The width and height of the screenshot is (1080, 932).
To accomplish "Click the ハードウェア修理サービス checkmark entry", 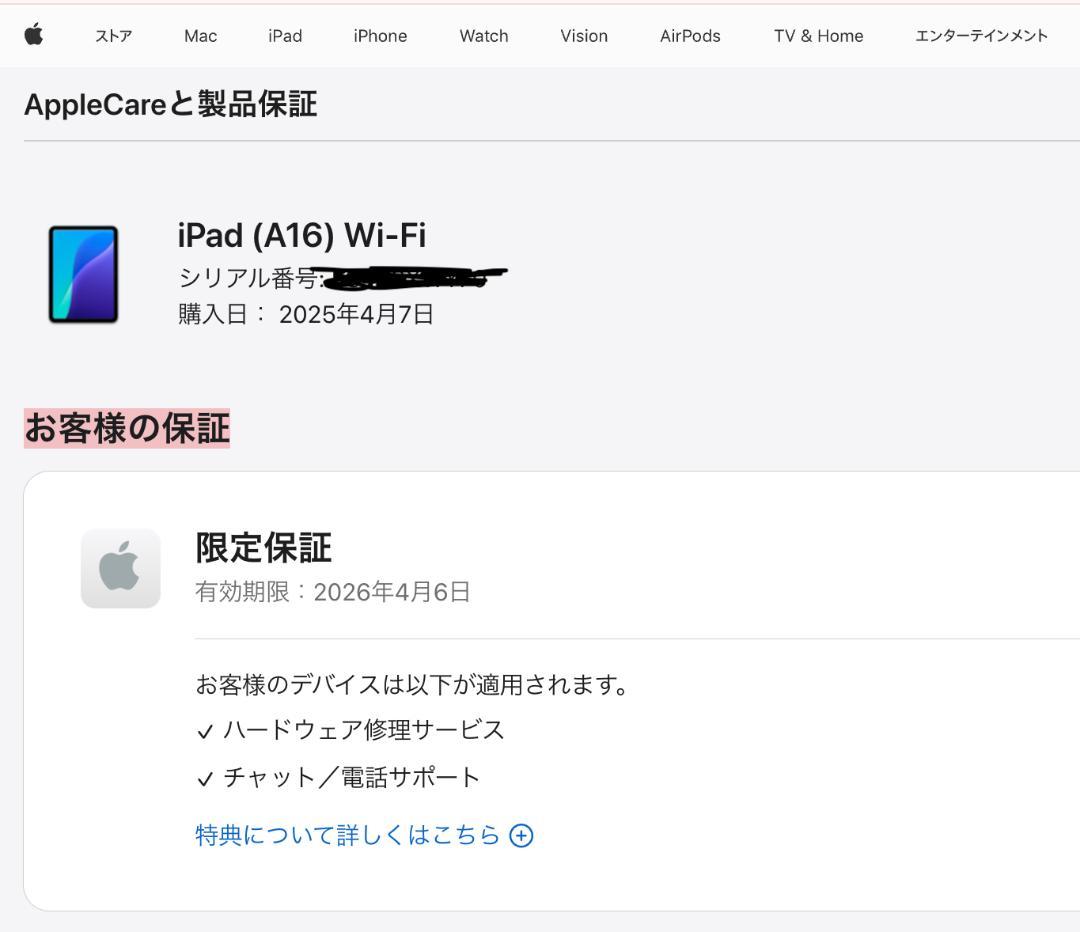I will 350,731.
